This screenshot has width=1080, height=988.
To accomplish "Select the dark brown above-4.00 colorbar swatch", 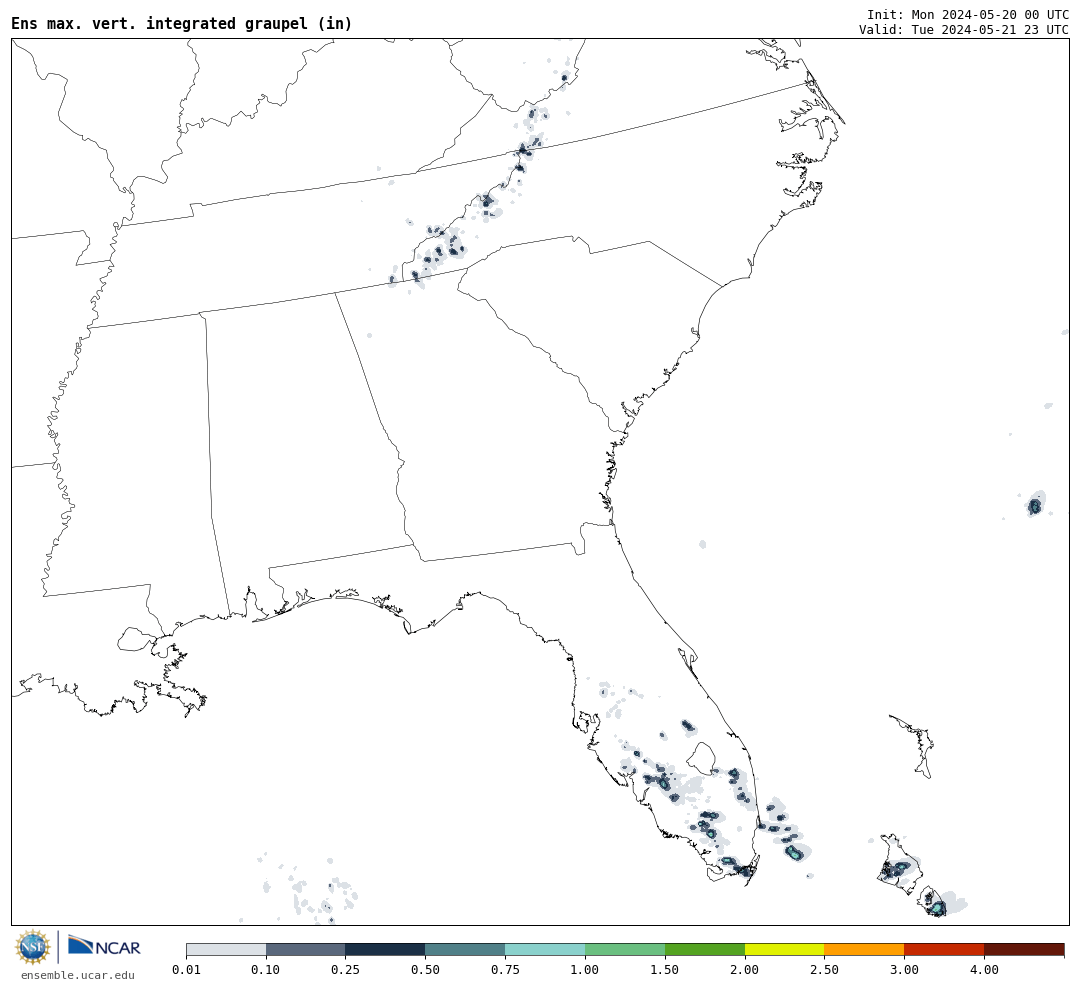I will point(1024,950).
